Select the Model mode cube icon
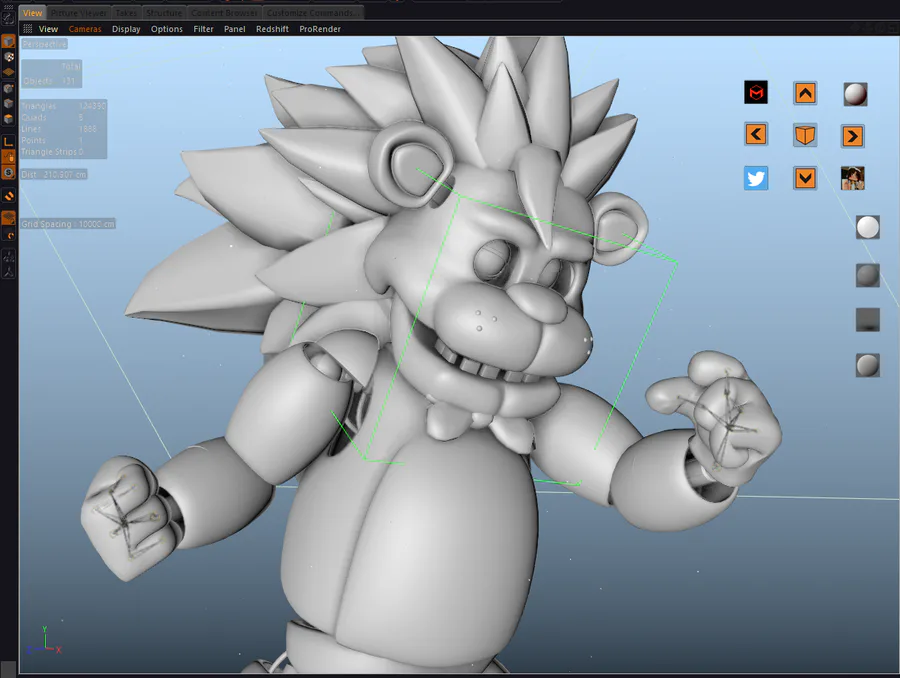 (x=9, y=42)
